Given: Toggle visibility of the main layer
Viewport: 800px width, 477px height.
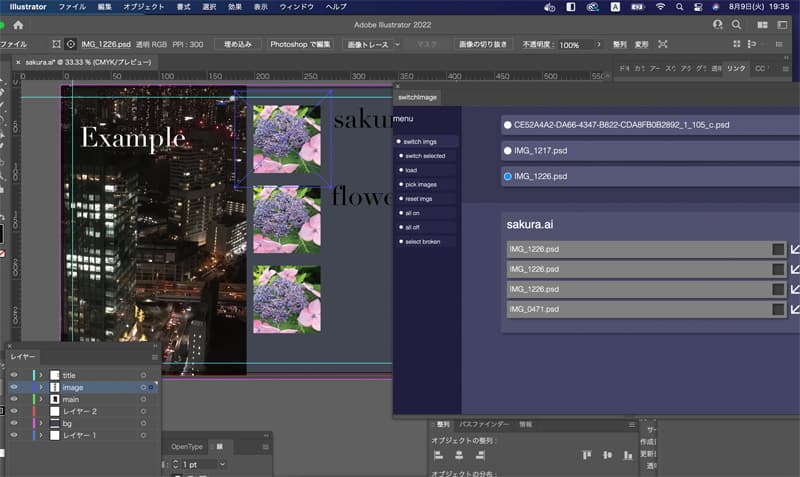Looking at the screenshot, I should [x=14, y=399].
